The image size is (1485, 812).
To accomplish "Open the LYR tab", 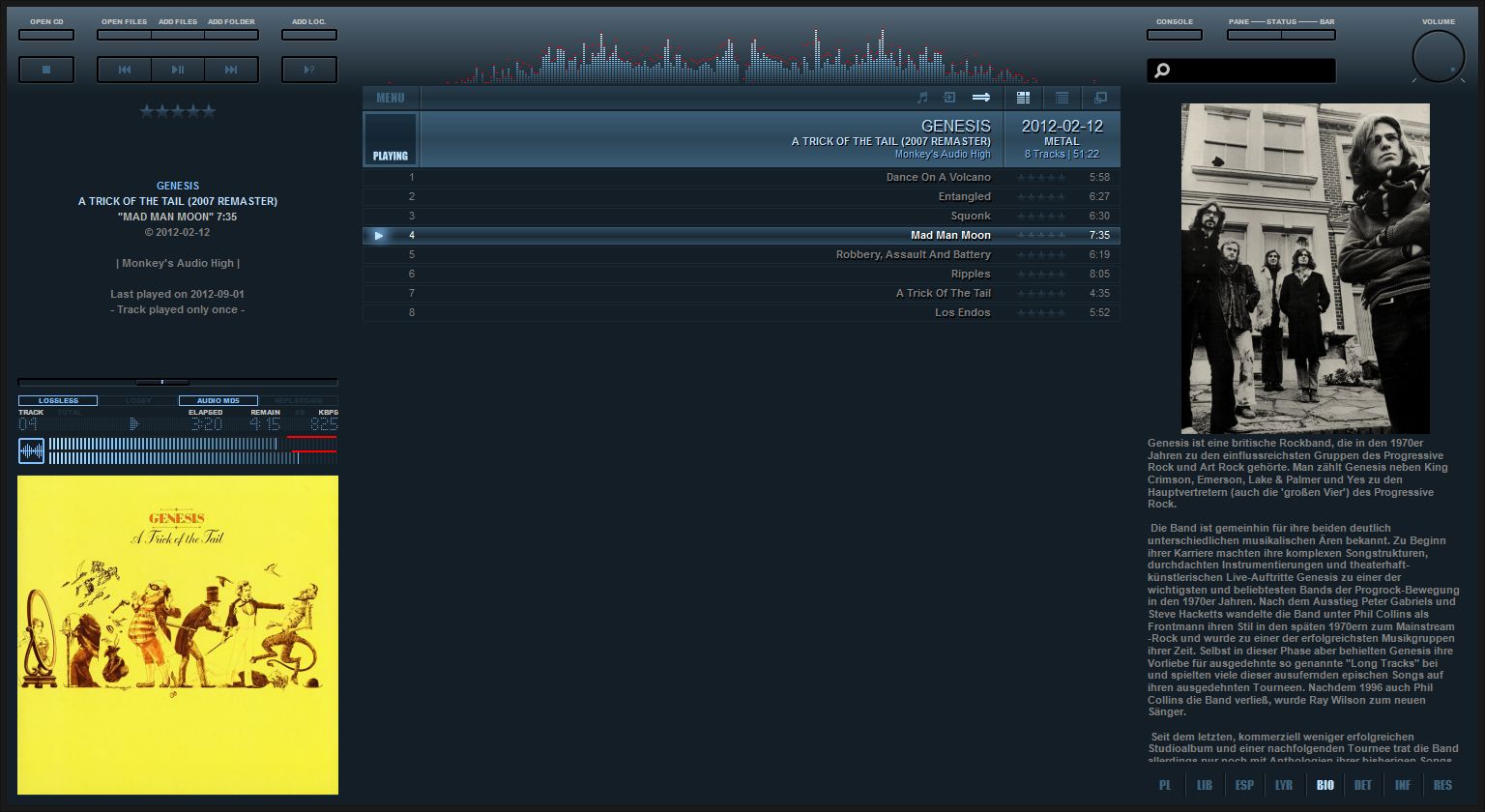I will [x=1284, y=785].
